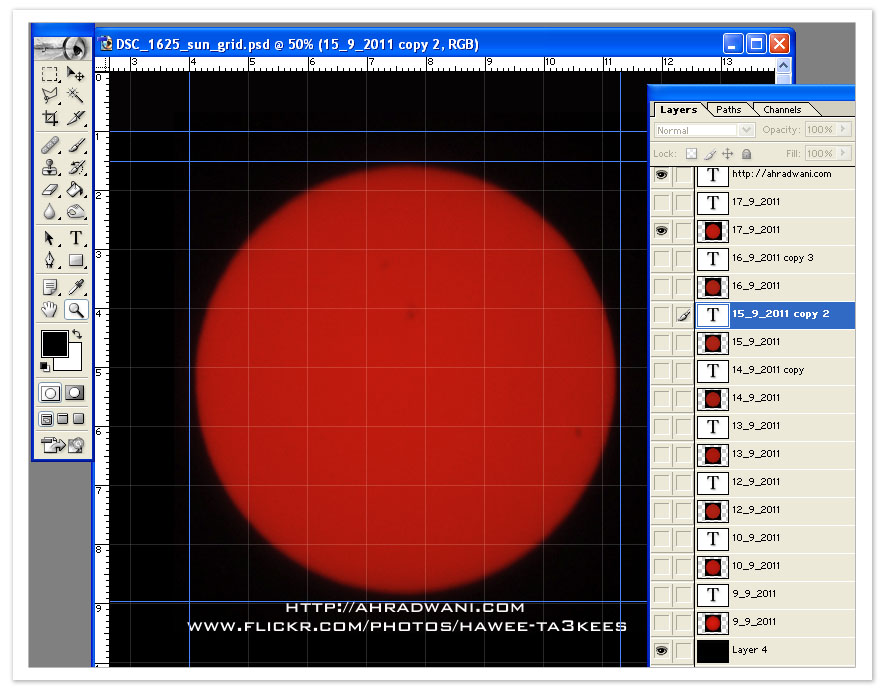Click the Clone Stamp tool
This screenshot has width=885, height=690.
(50, 167)
